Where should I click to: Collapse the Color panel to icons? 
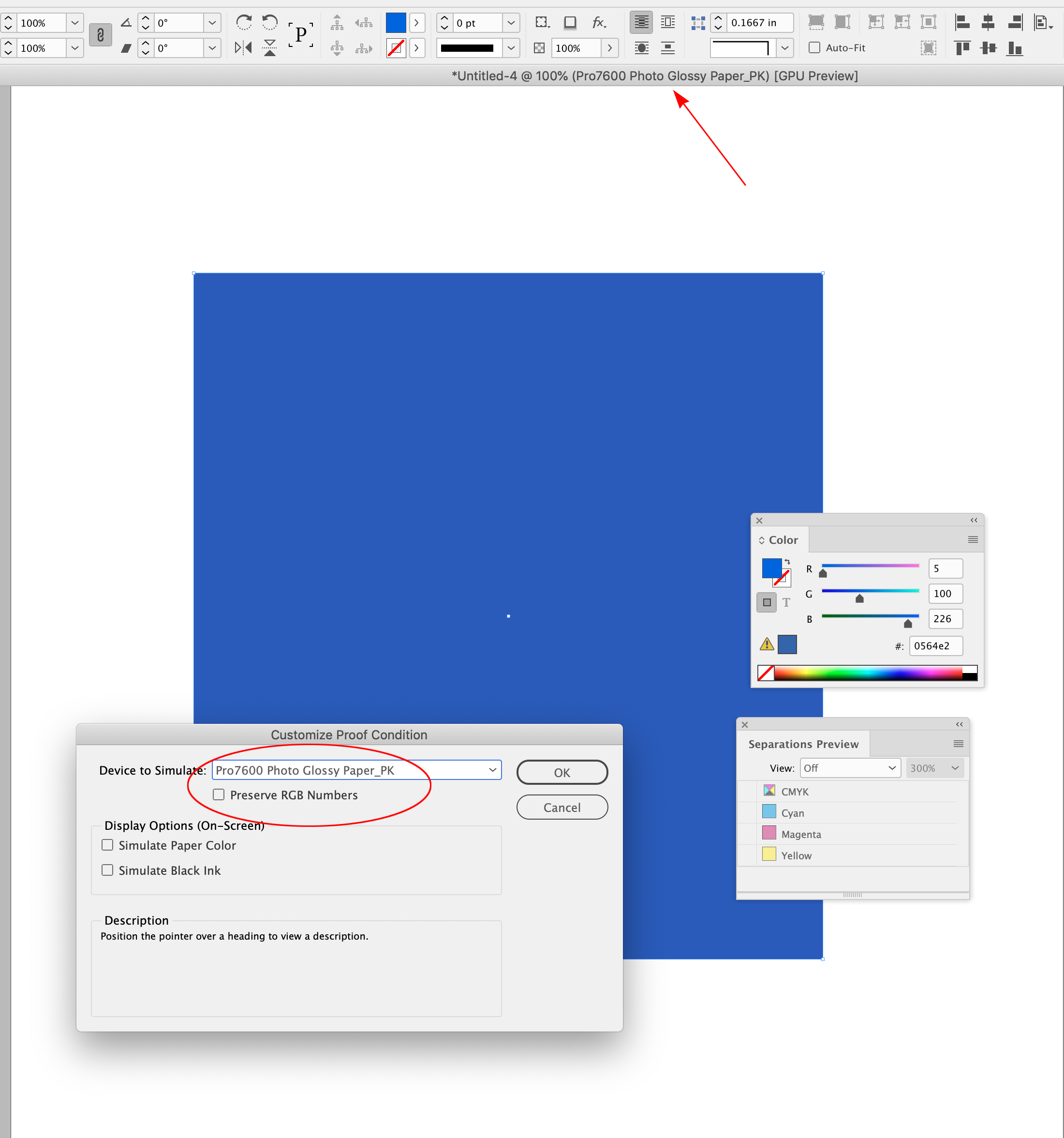[974, 520]
